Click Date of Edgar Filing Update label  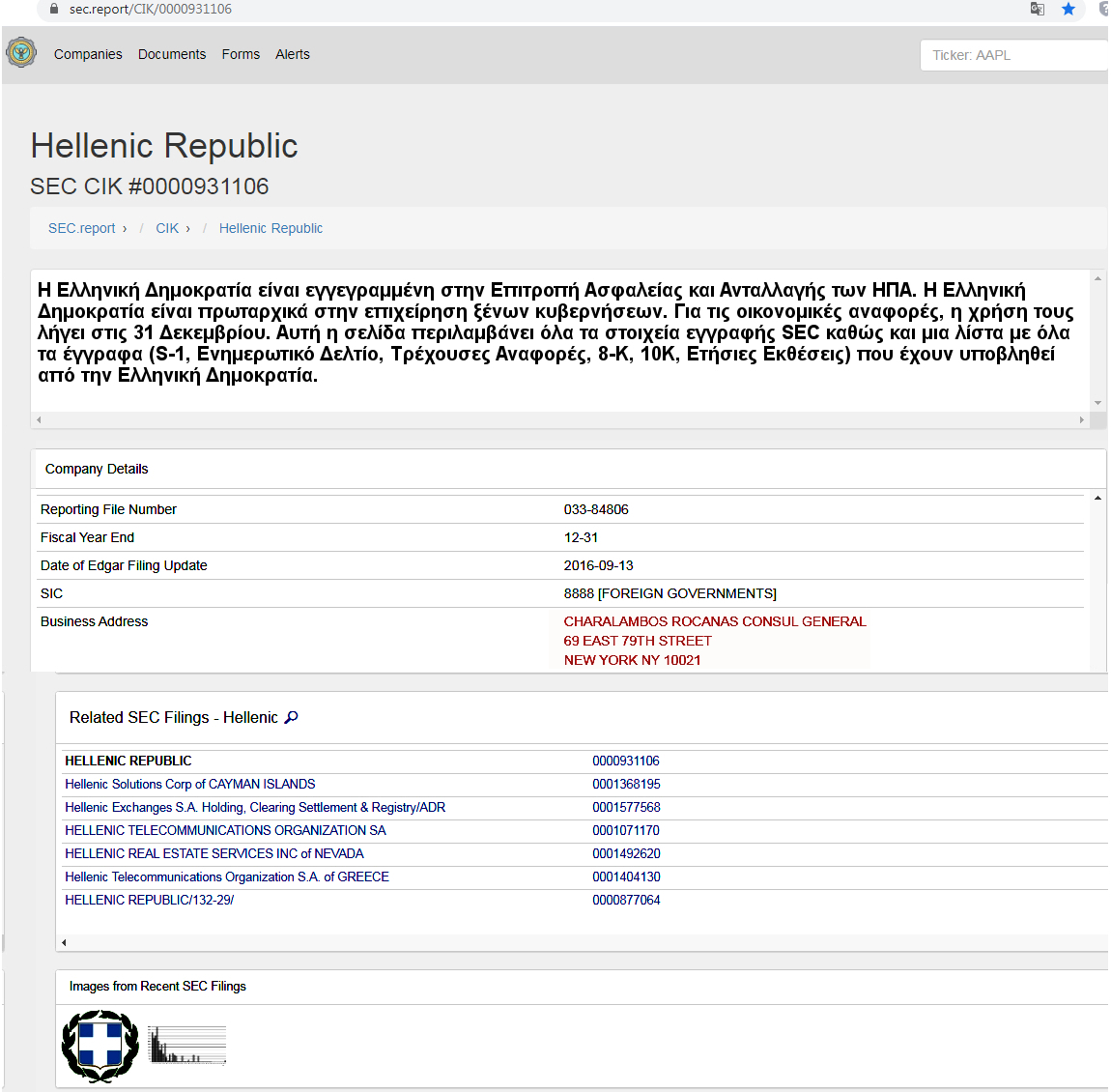[124, 565]
